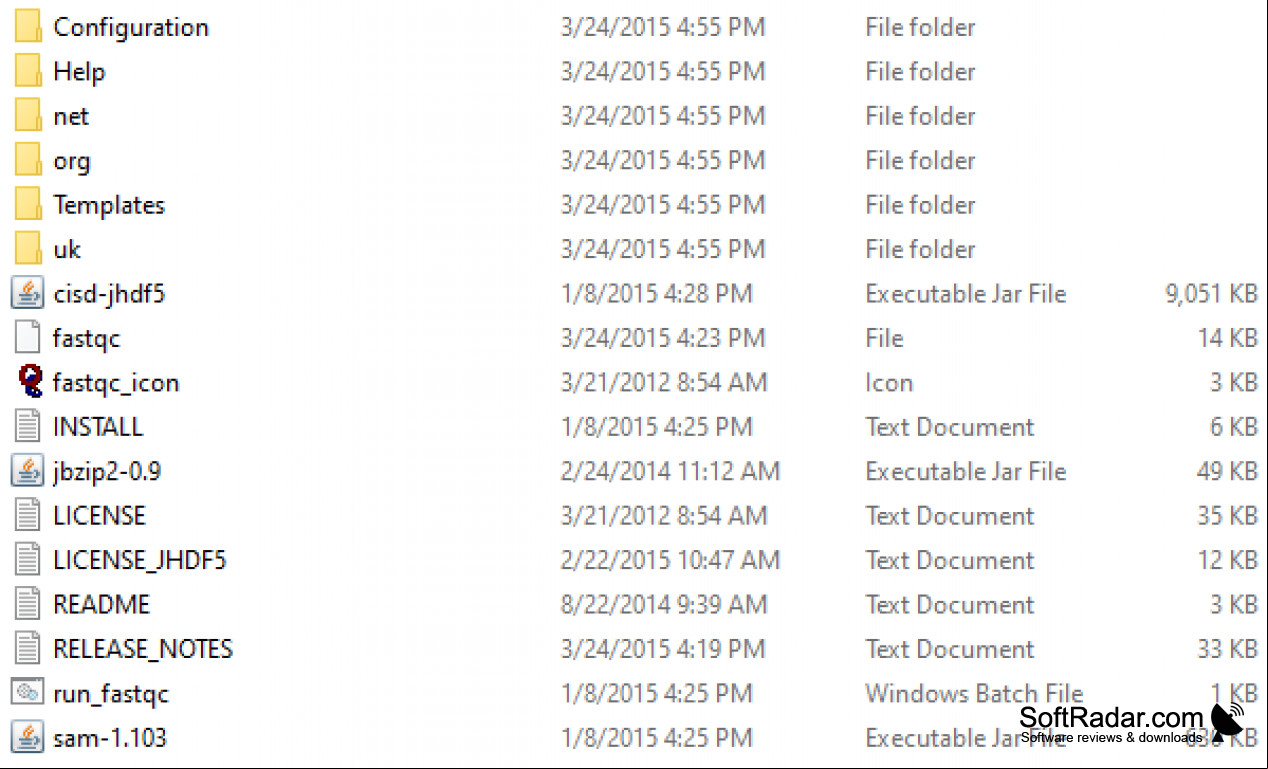Click the cisd-jhdf5 Java jar icon
The image size is (1268, 769).
[28, 293]
